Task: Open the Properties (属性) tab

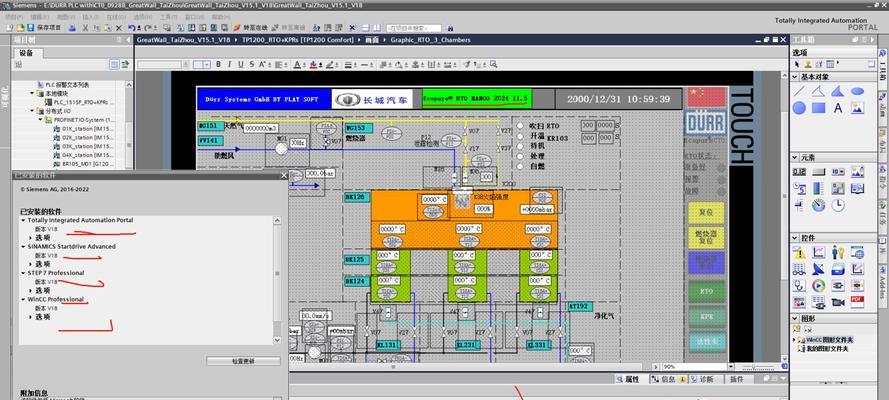Action: 628,380
